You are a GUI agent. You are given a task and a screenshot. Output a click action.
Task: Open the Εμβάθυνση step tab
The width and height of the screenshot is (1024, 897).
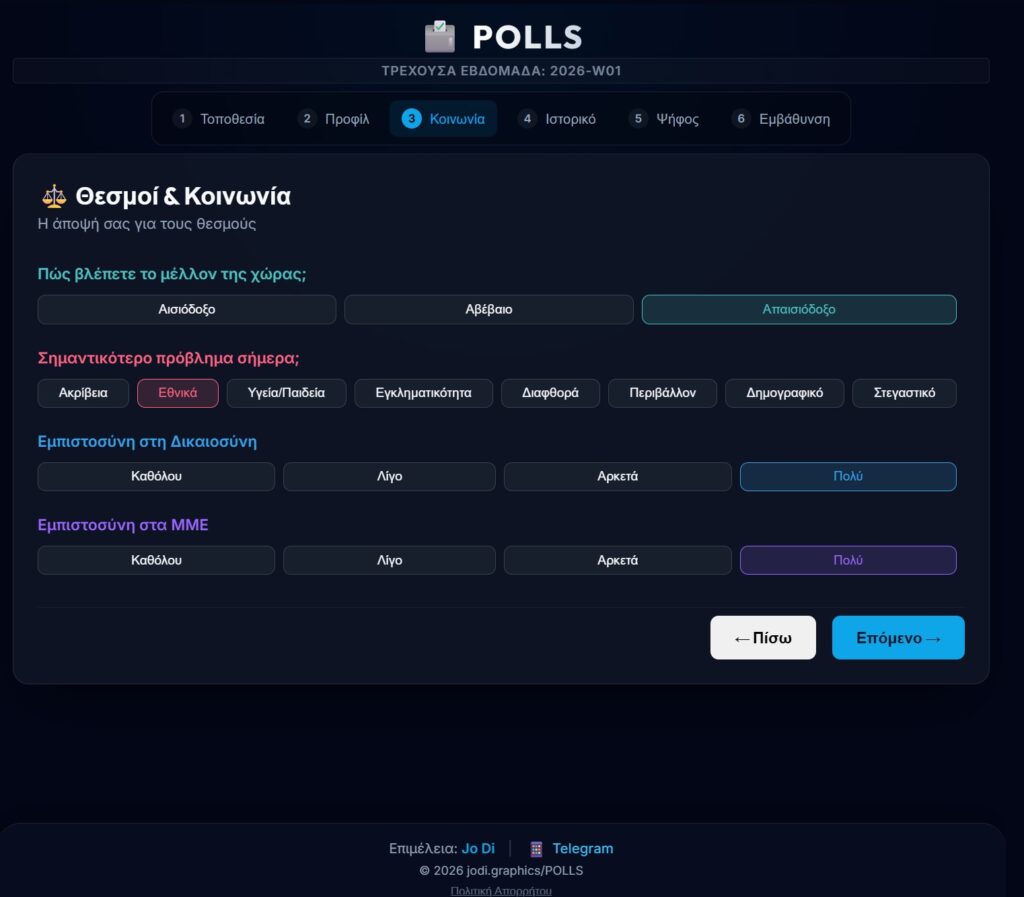click(781, 119)
